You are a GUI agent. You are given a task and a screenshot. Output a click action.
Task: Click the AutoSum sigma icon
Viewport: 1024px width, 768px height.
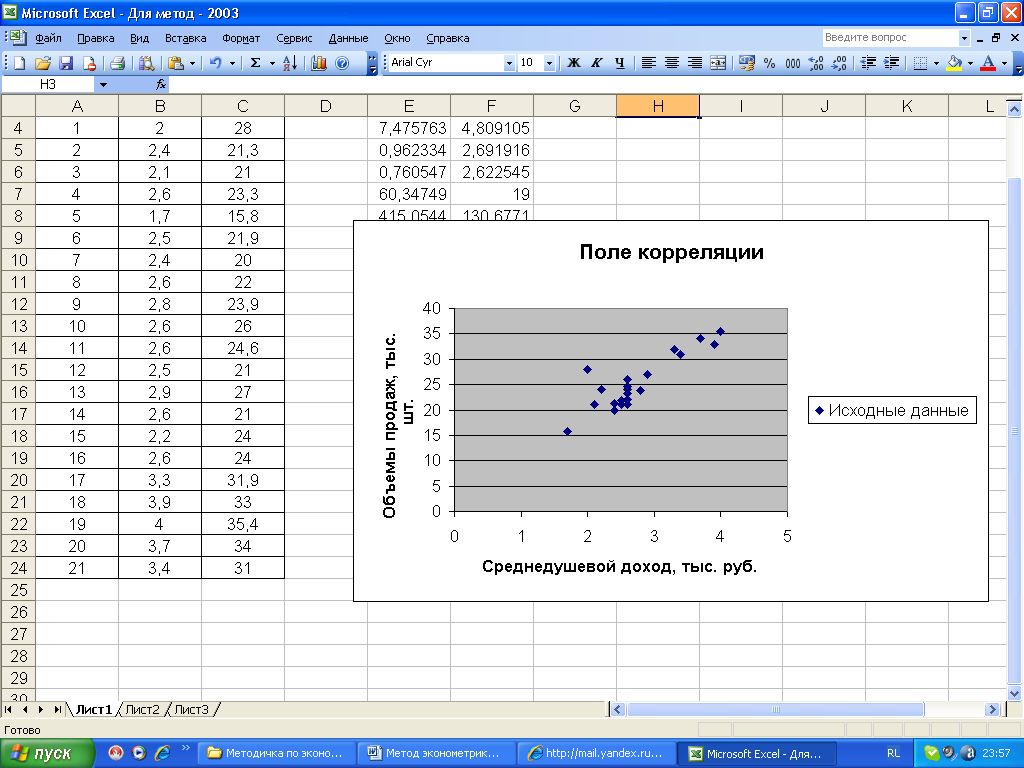pos(255,63)
